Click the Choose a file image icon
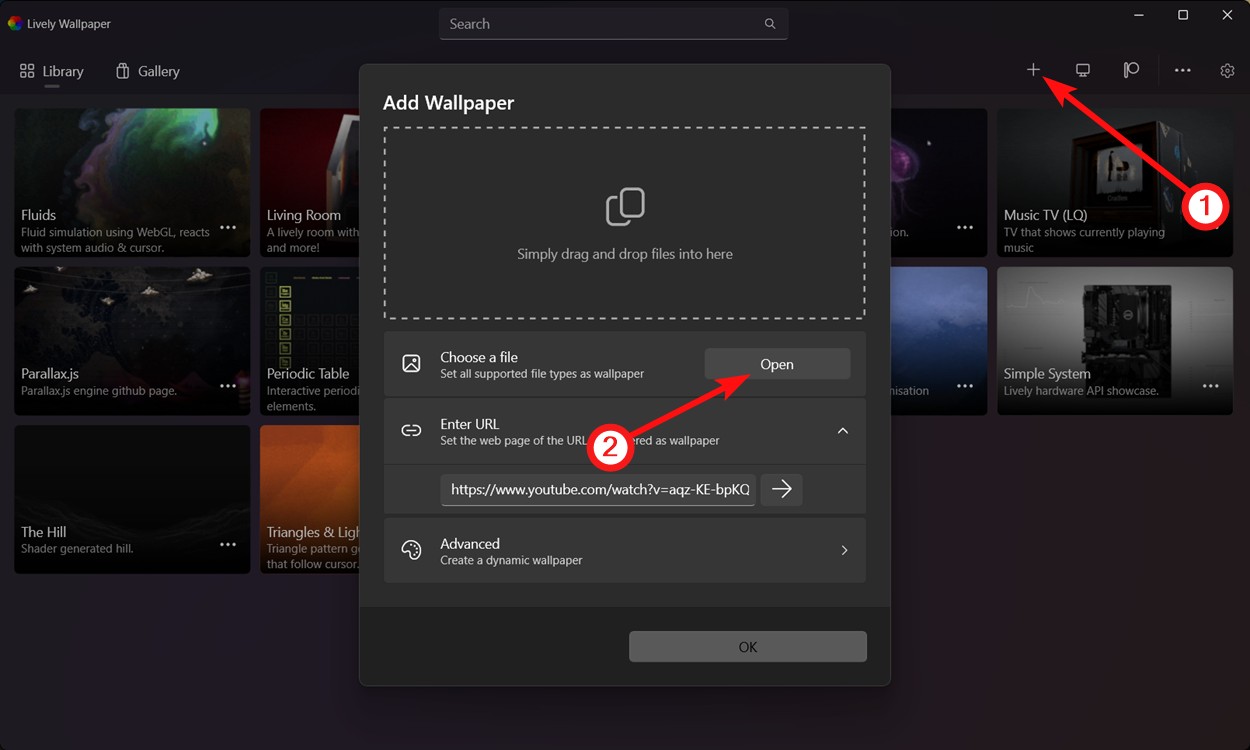The image size is (1250, 750). (411, 363)
